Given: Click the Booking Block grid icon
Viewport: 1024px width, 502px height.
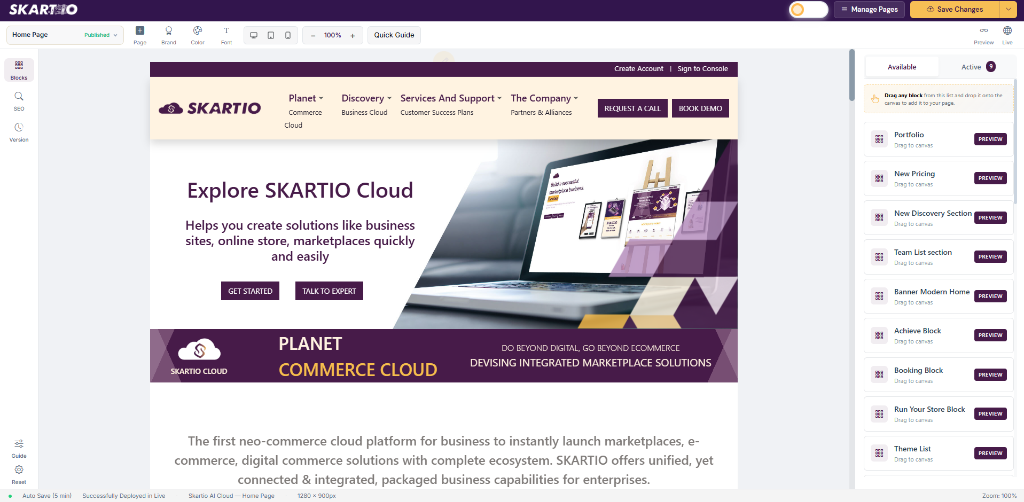Looking at the screenshot, I should [879, 375].
